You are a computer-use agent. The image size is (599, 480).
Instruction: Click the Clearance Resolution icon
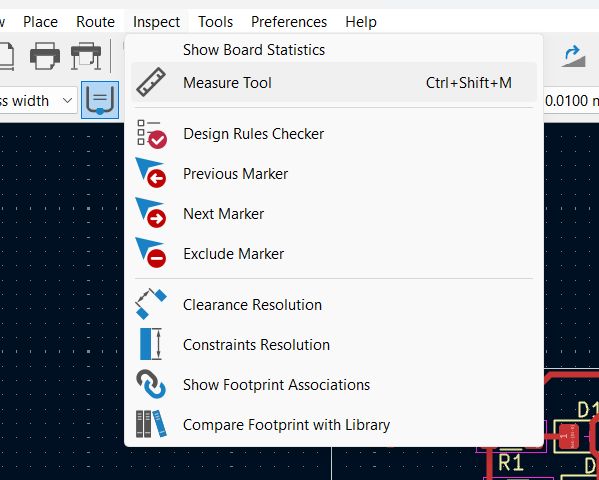[151, 304]
